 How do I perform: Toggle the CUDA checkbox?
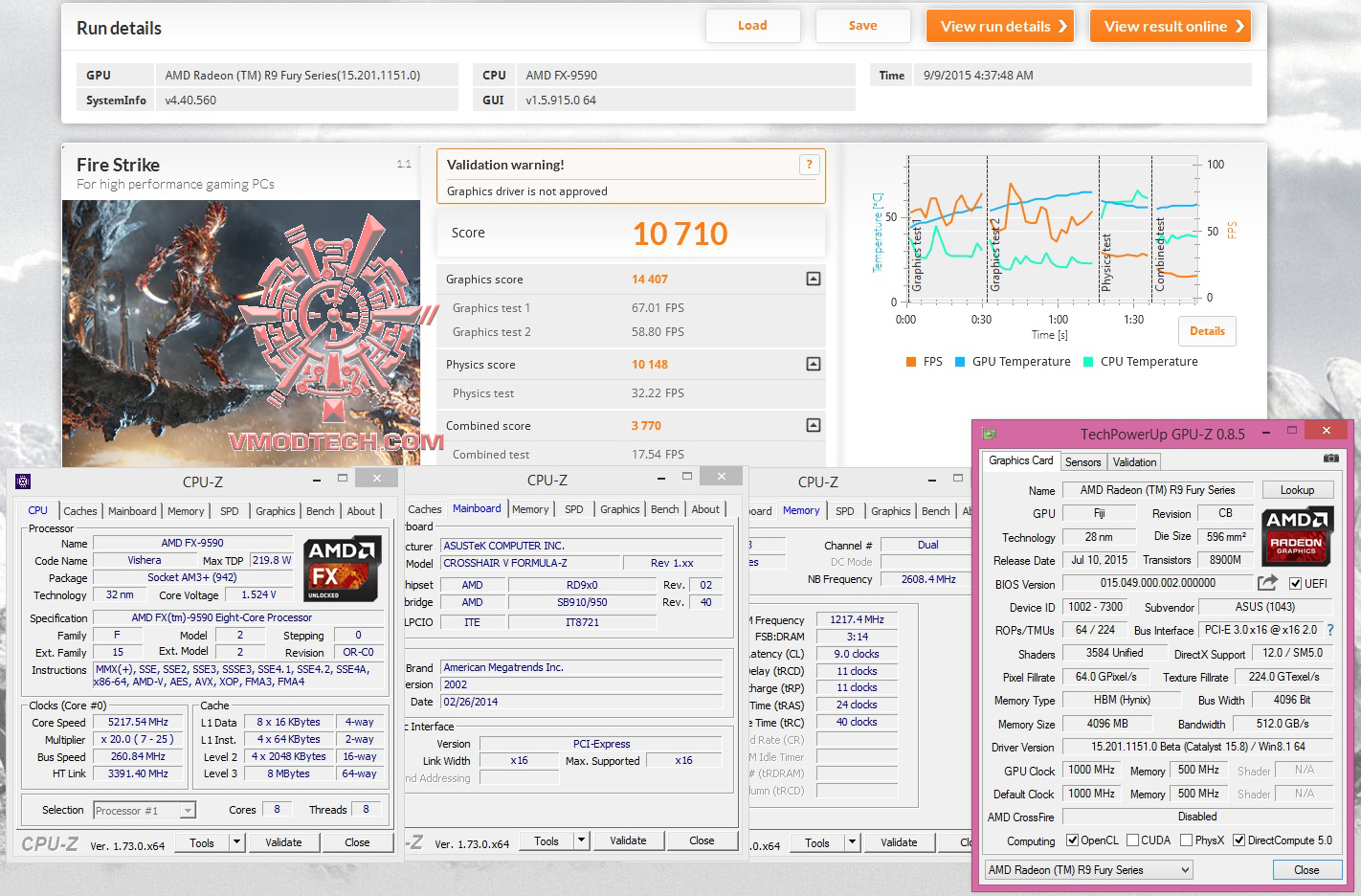(1133, 840)
